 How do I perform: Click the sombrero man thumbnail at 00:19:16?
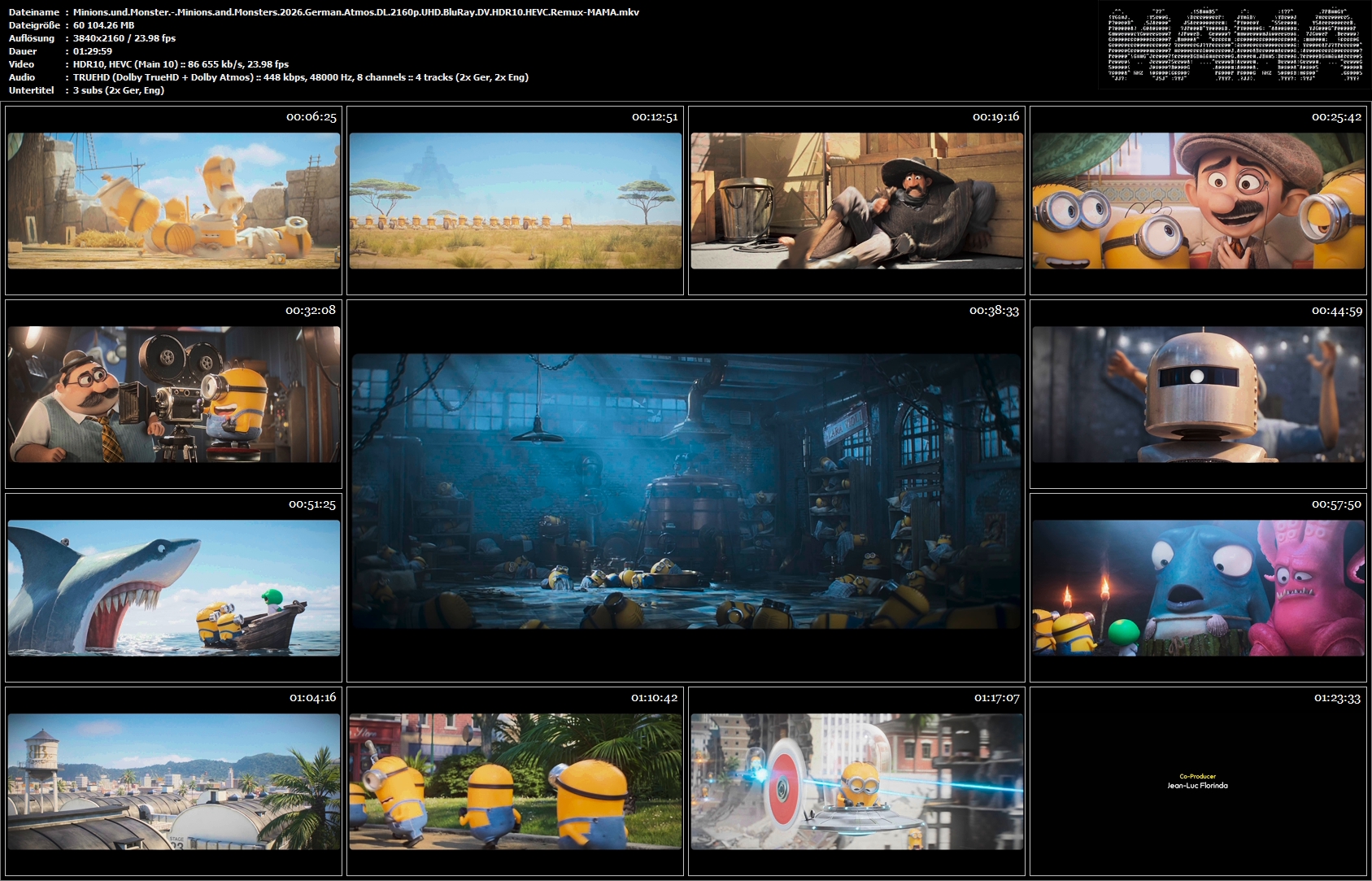point(857,201)
